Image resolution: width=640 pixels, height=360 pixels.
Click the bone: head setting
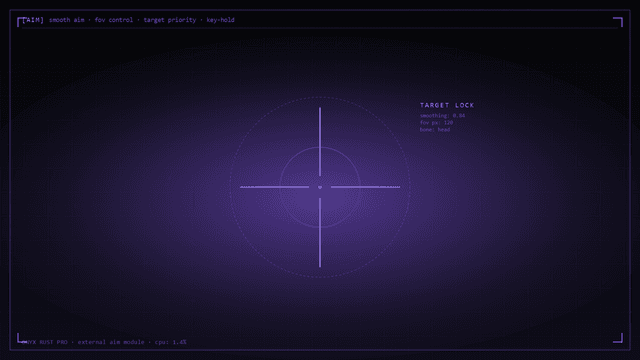[x=435, y=129]
